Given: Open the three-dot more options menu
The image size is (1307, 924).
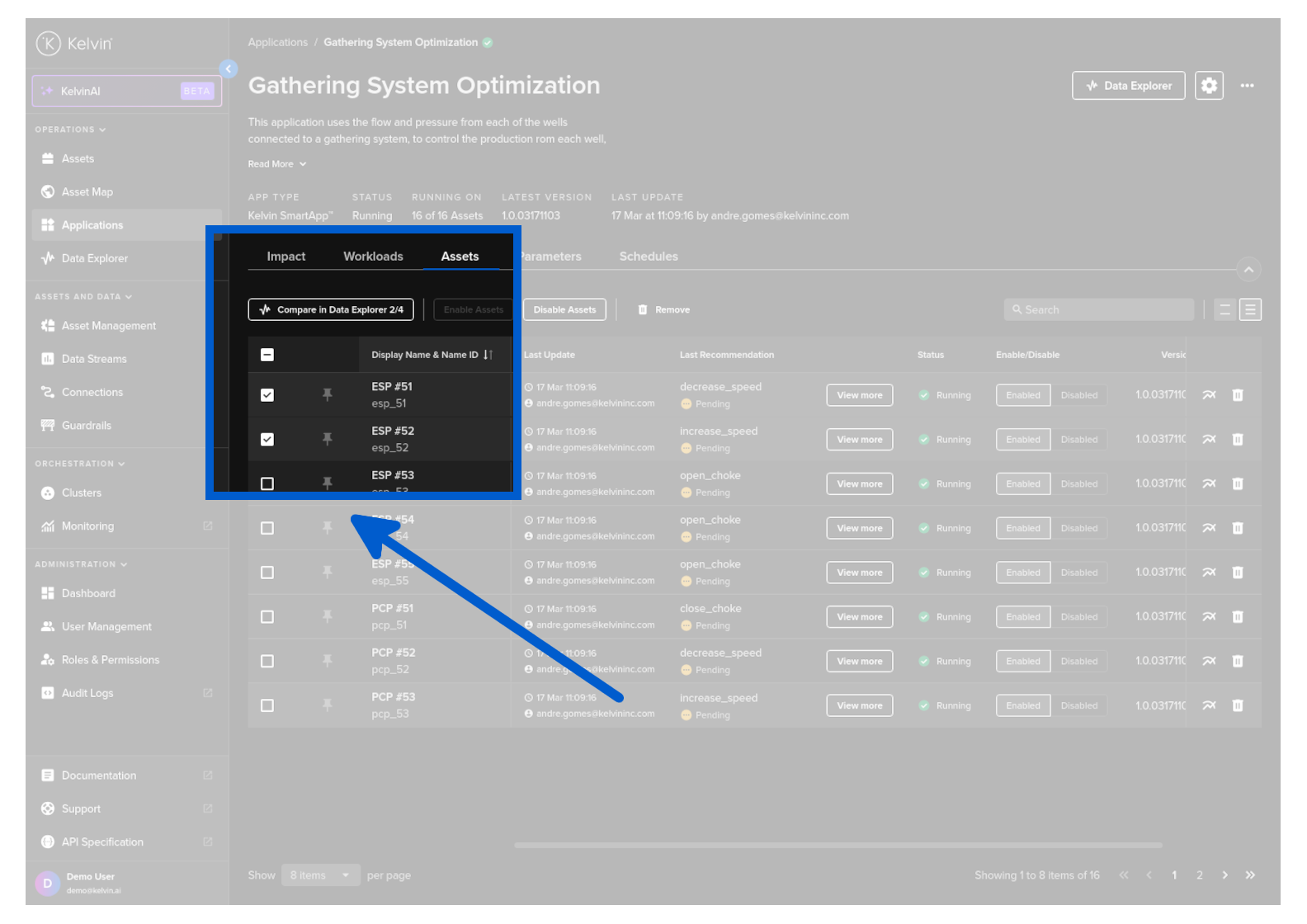Looking at the screenshot, I should (x=1247, y=86).
